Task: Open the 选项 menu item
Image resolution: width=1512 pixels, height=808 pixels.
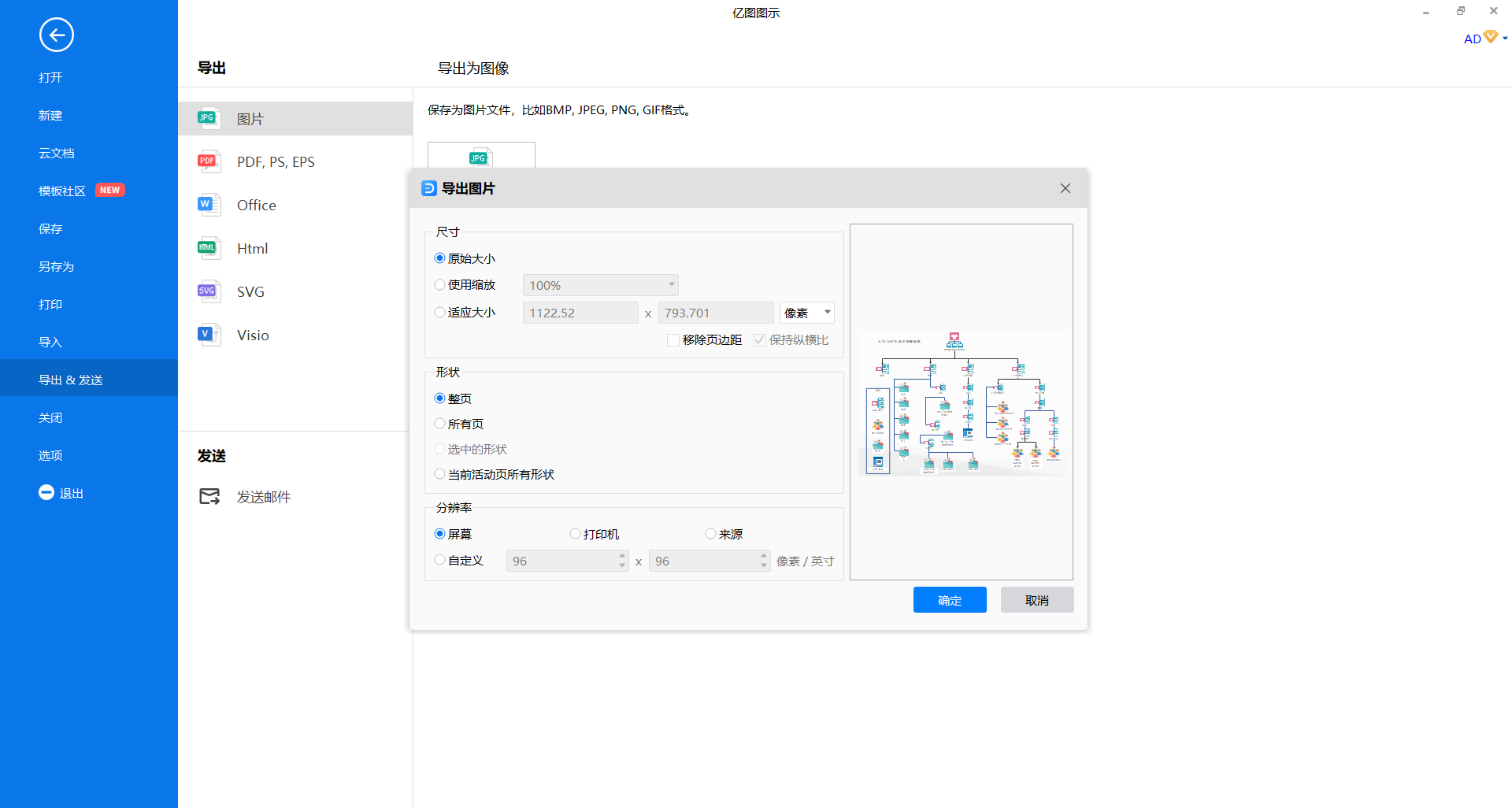Action: (50, 455)
